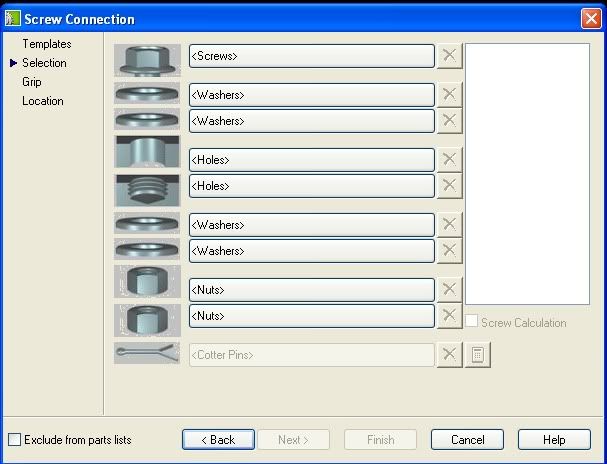Click the Finish button
Image resolution: width=607 pixels, height=464 pixels.
381,440
